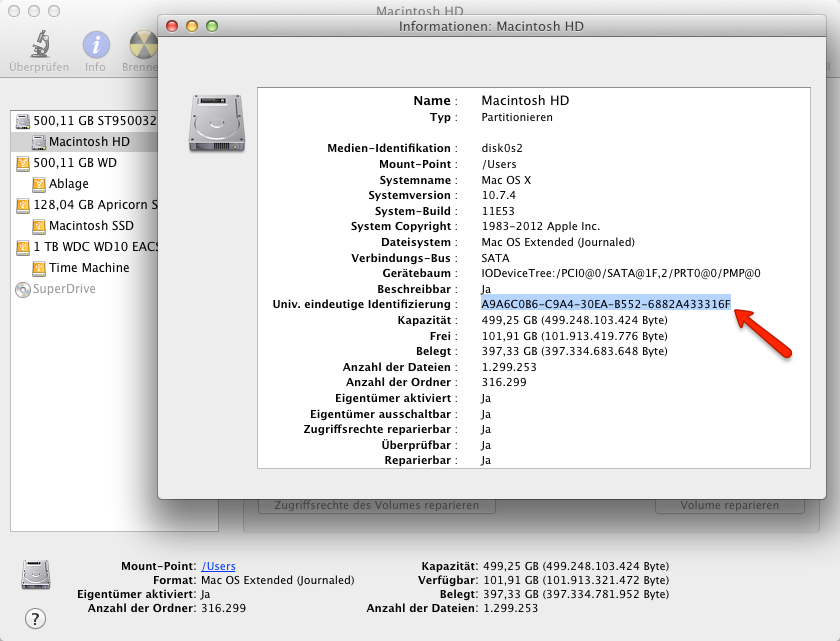Click the 'SATA' Verbindungs-Bus value
Viewport: 840px width, 641px height.
coord(496,258)
